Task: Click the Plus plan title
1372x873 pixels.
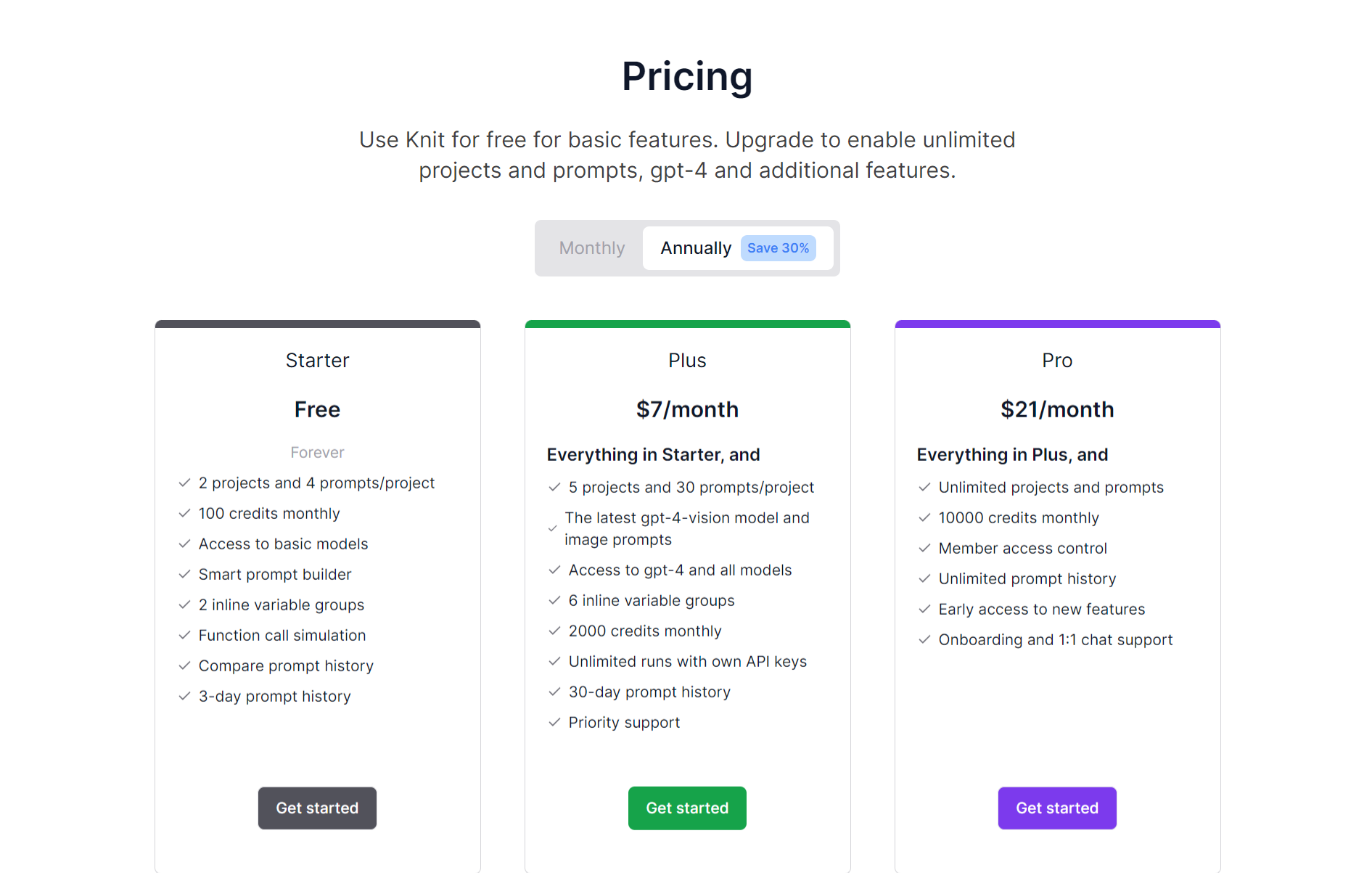Action: tap(687, 361)
